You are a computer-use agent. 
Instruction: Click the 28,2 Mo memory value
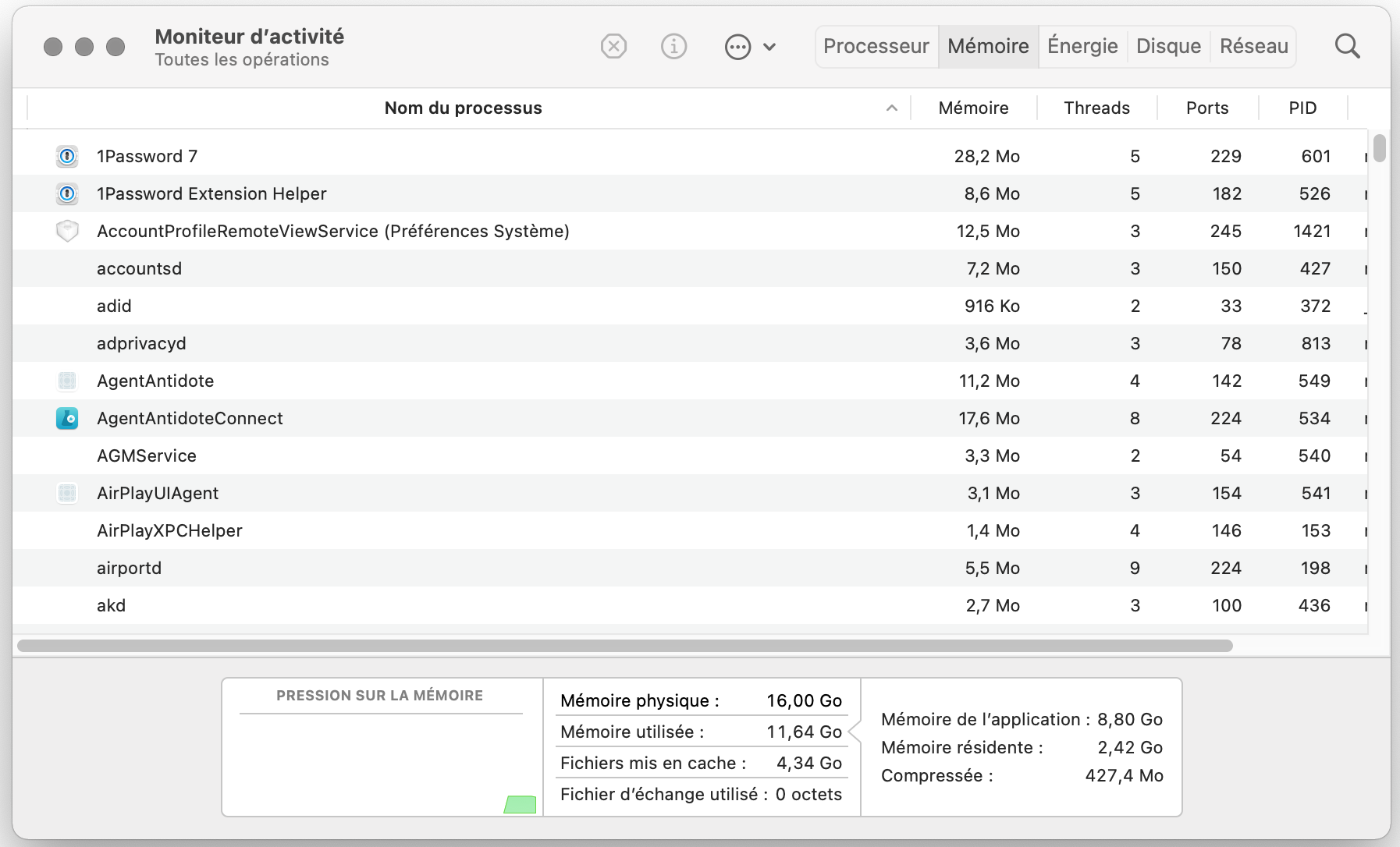(986, 157)
